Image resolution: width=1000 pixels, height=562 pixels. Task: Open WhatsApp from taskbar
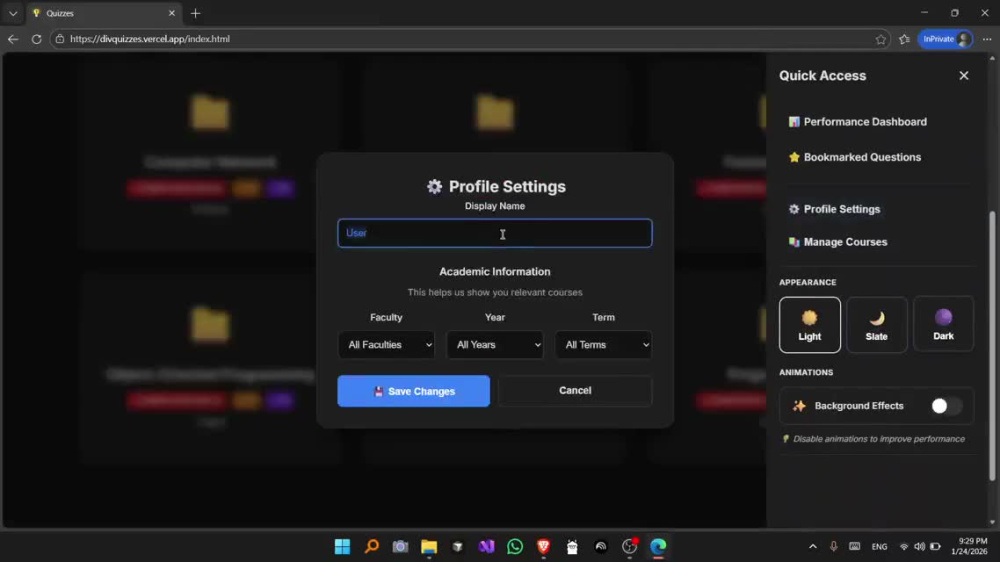coord(515,547)
